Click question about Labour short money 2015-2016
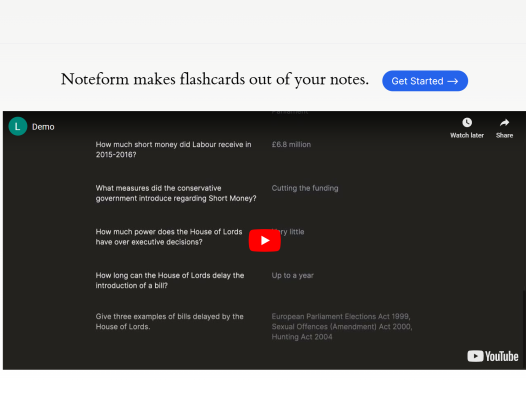The image size is (526, 394). 173,150
